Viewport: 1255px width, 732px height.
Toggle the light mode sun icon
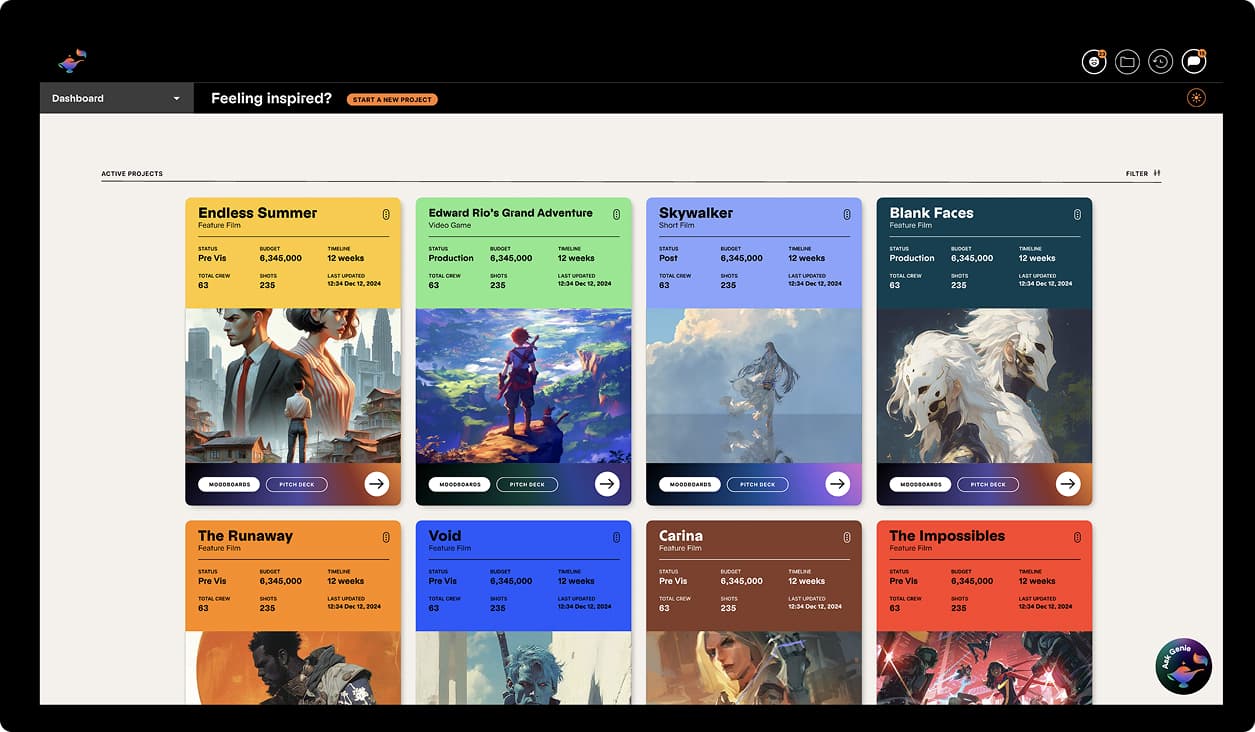point(1196,98)
